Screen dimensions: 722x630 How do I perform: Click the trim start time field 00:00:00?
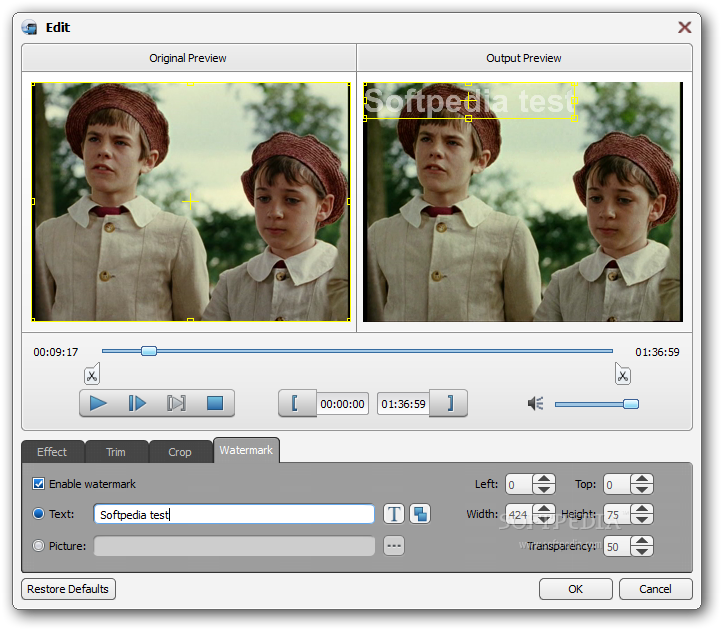click(x=342, y=404)
